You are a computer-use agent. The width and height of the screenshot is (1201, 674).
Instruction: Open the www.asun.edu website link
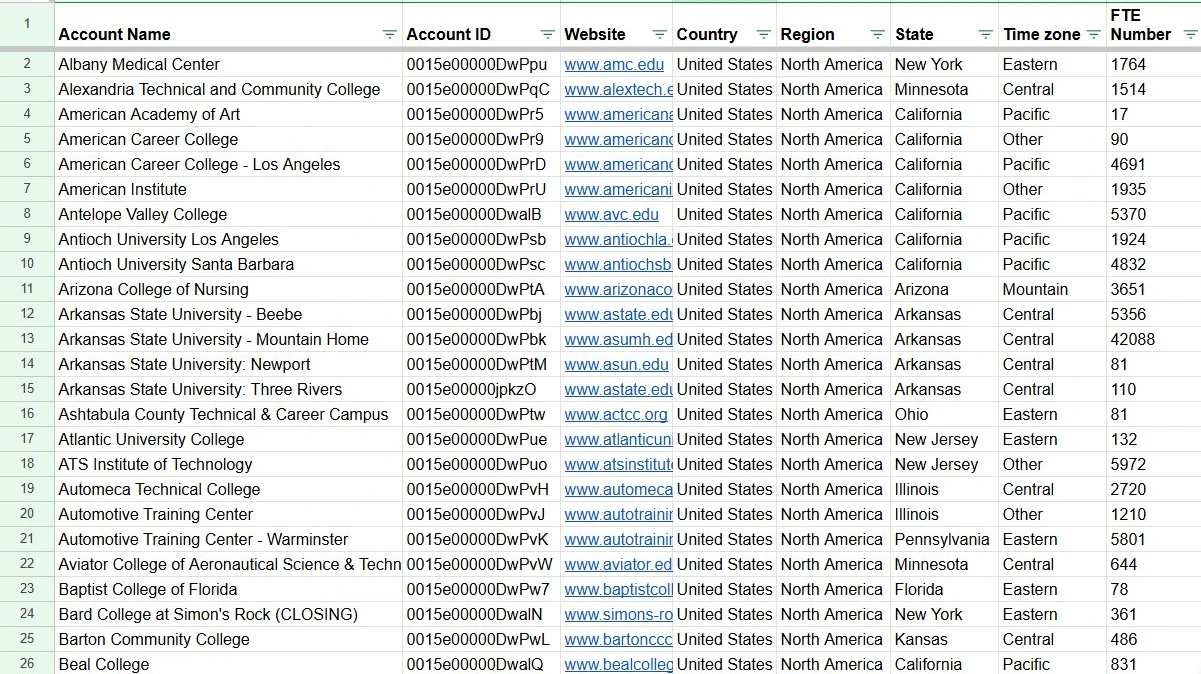(617, 364)
